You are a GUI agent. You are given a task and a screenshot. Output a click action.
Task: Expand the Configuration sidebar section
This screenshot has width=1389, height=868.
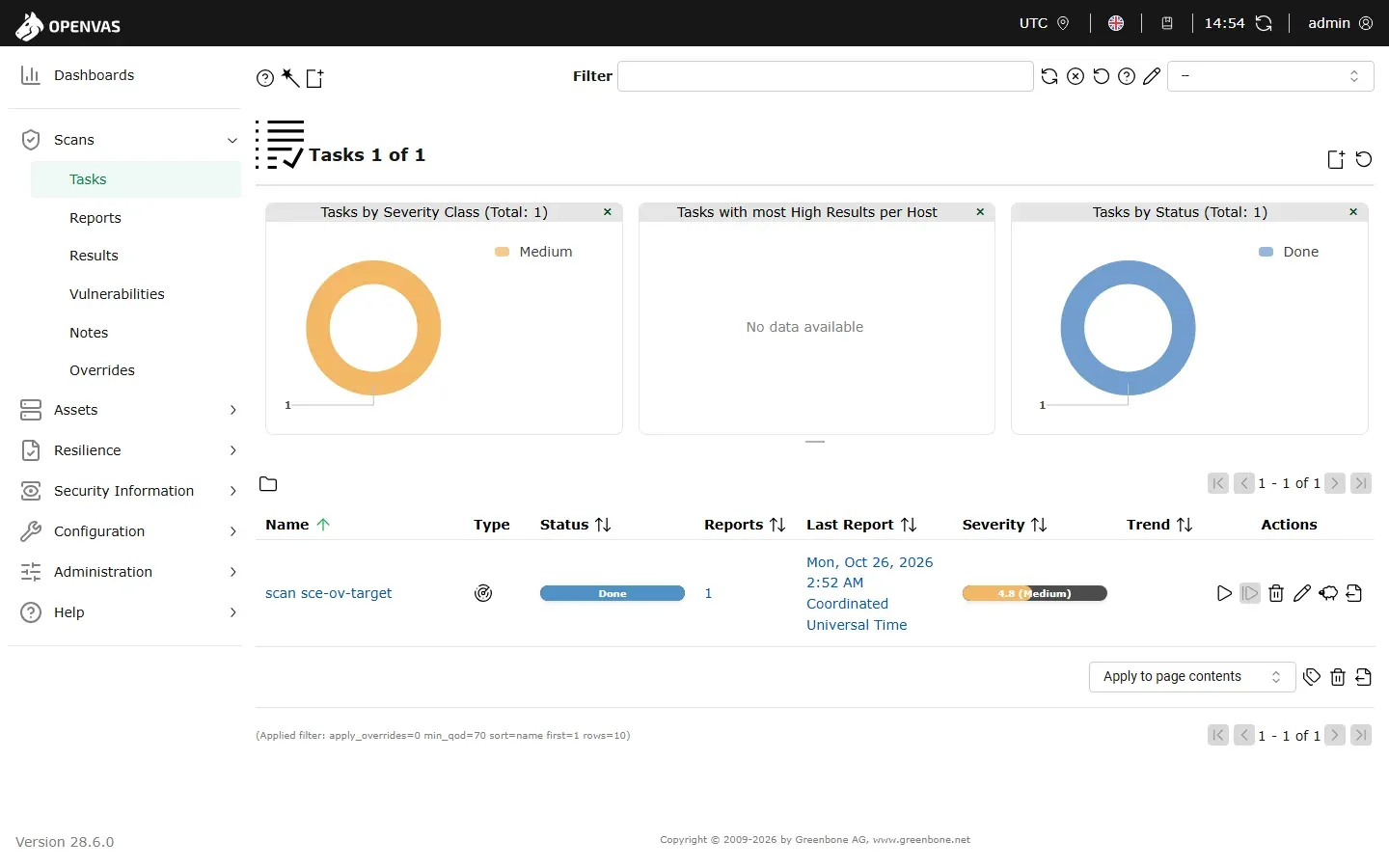coord(232,531)
